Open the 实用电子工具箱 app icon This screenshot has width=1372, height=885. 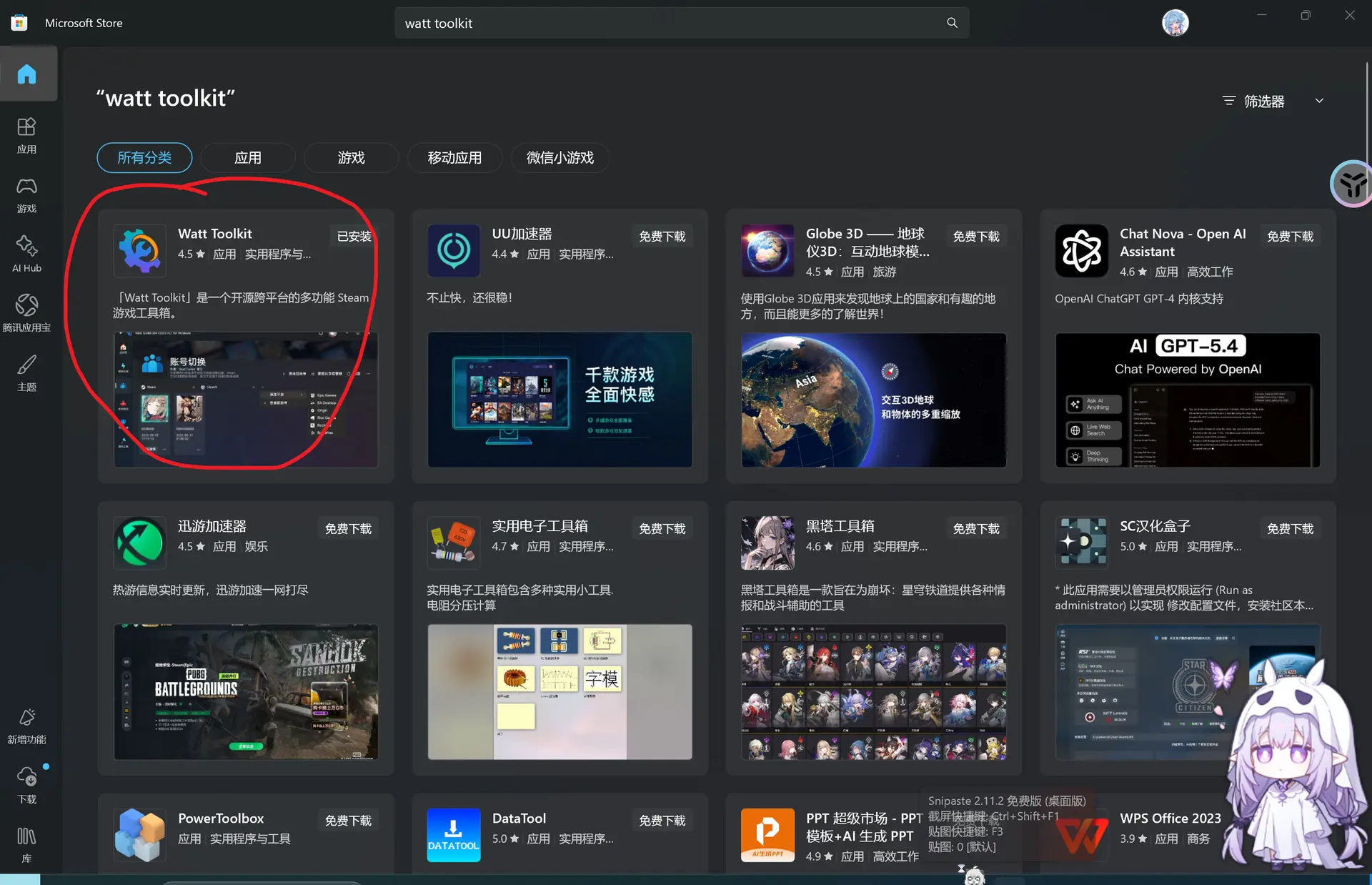[x=454, y=543]
